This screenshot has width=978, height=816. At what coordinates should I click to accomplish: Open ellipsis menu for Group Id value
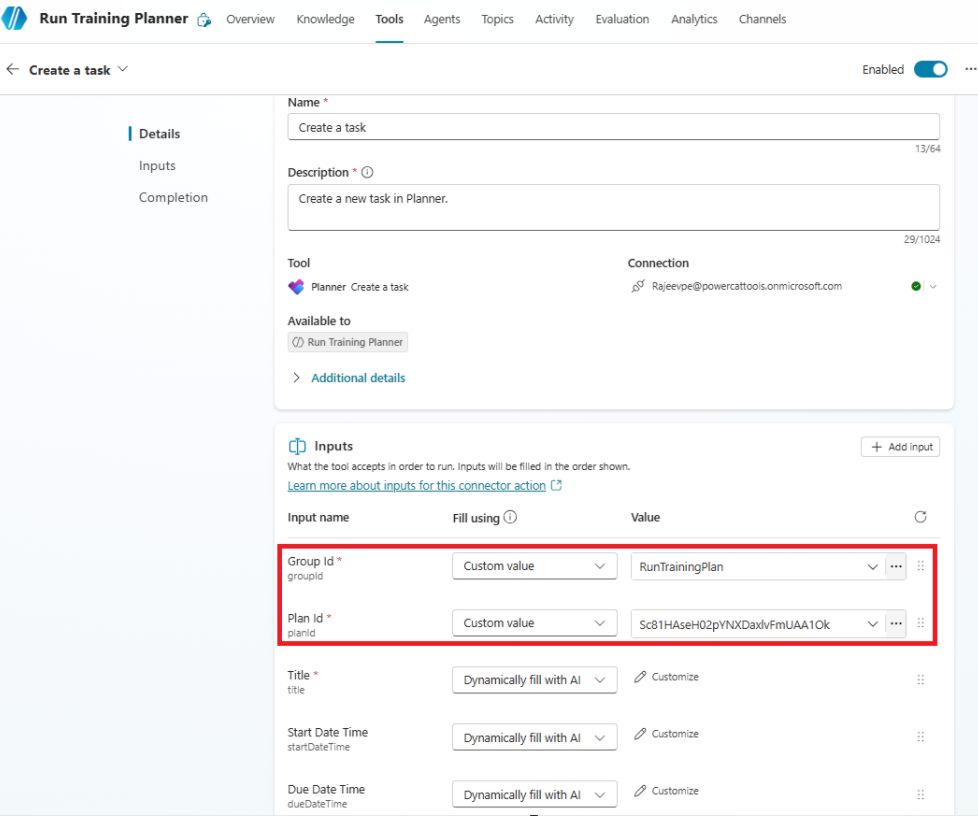(896, 566)
